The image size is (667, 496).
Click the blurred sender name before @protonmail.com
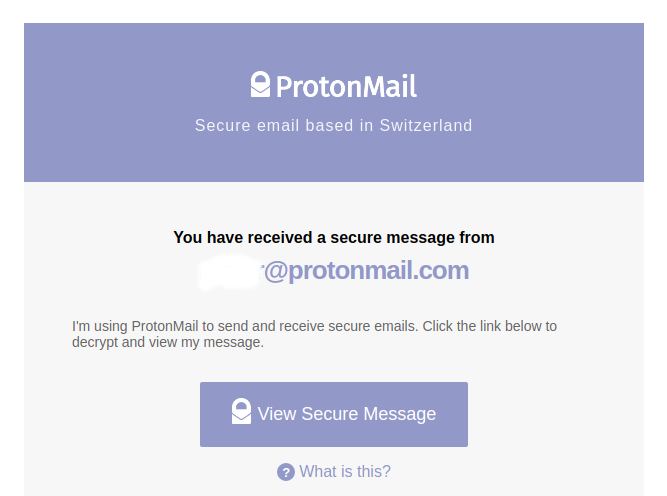pos(230,272)
